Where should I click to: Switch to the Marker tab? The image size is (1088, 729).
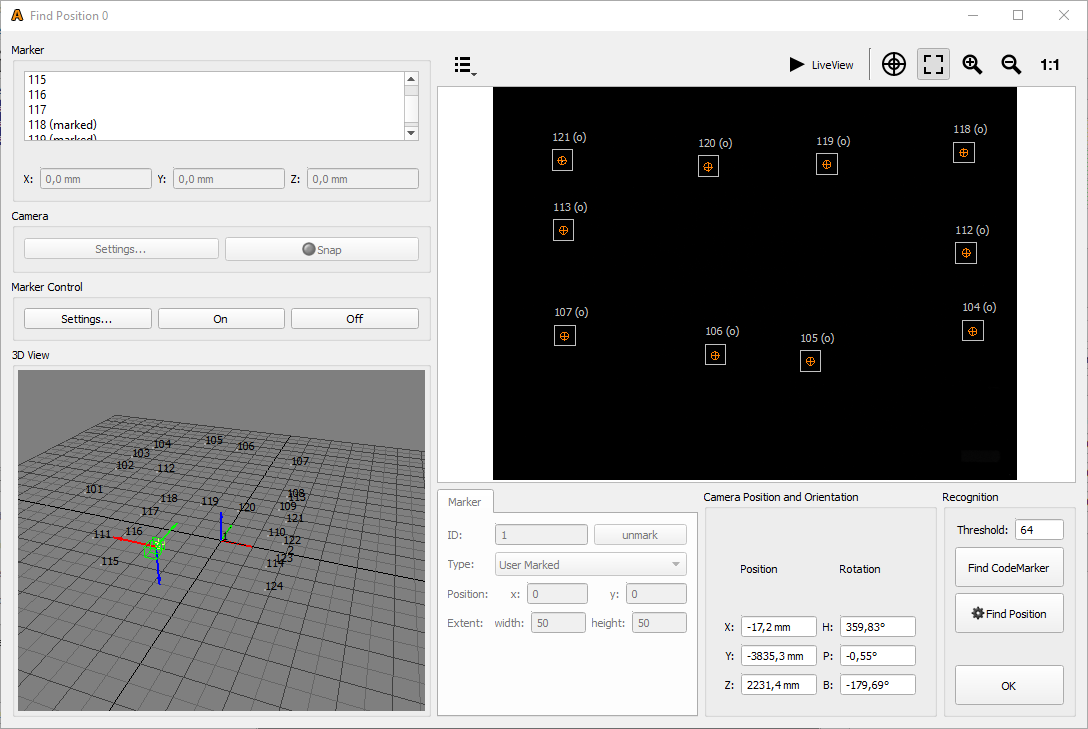(464, 502)
